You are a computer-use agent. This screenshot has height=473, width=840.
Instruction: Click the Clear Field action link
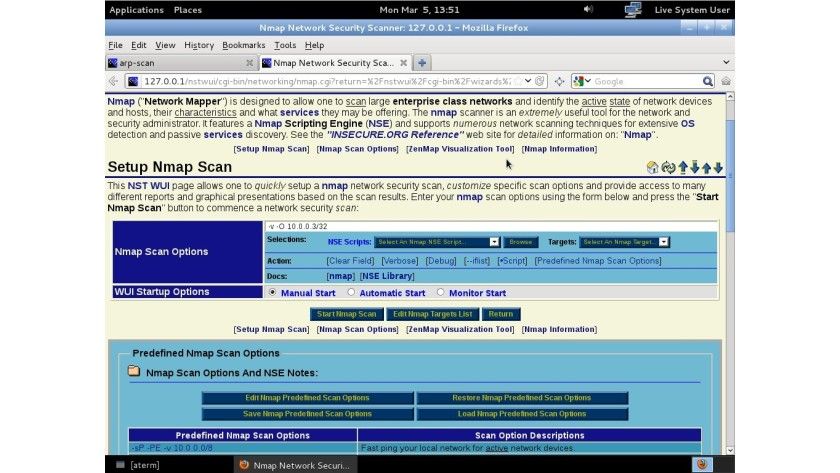(350, 261)
